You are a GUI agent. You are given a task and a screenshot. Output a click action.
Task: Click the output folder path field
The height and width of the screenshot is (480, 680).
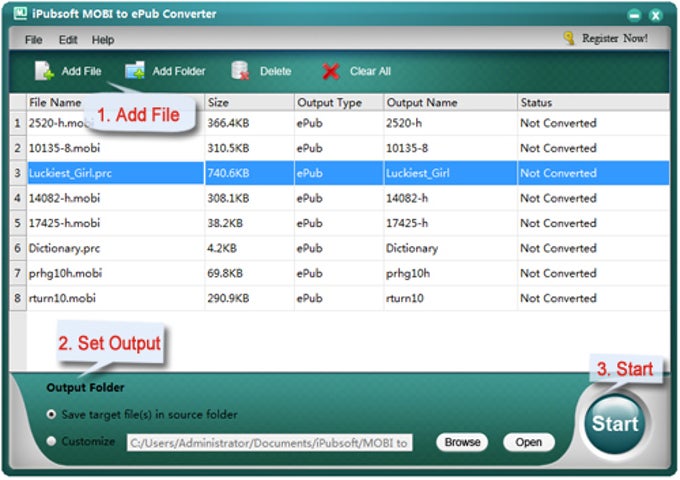(x=269, y=443)
